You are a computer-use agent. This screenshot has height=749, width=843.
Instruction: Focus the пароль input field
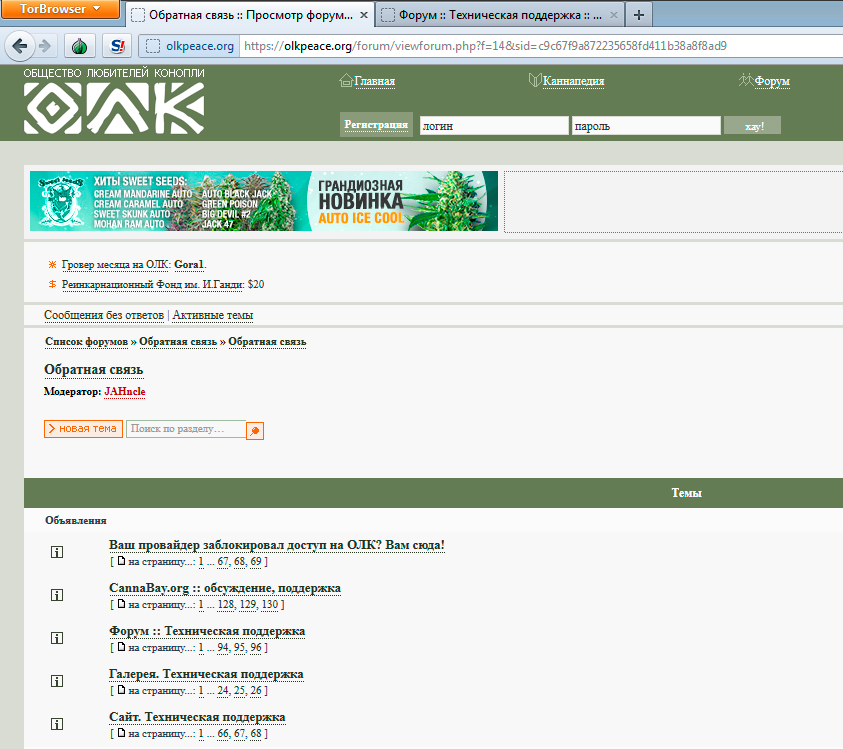tap(646, 126)
